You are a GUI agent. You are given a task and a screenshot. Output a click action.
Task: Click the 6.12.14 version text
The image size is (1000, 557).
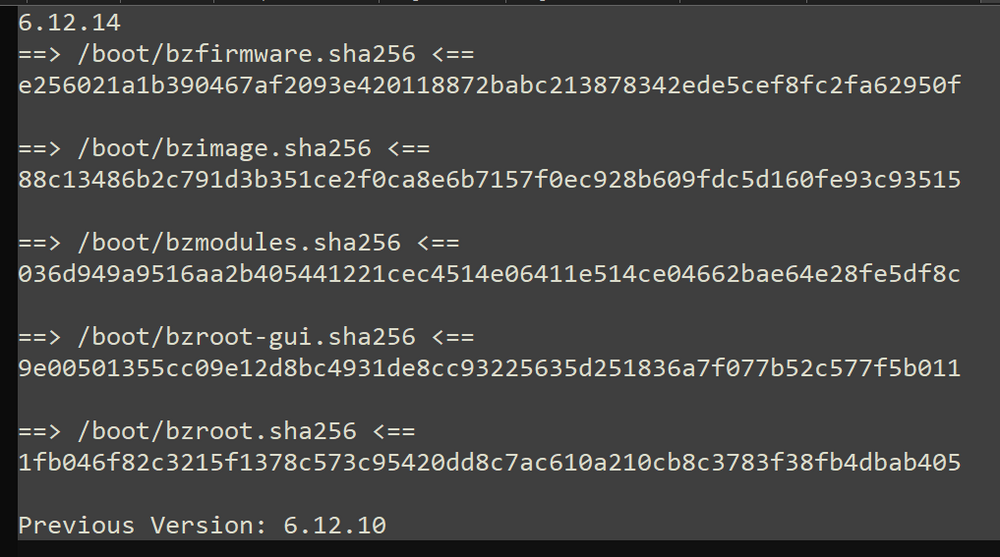click(69, 24)
